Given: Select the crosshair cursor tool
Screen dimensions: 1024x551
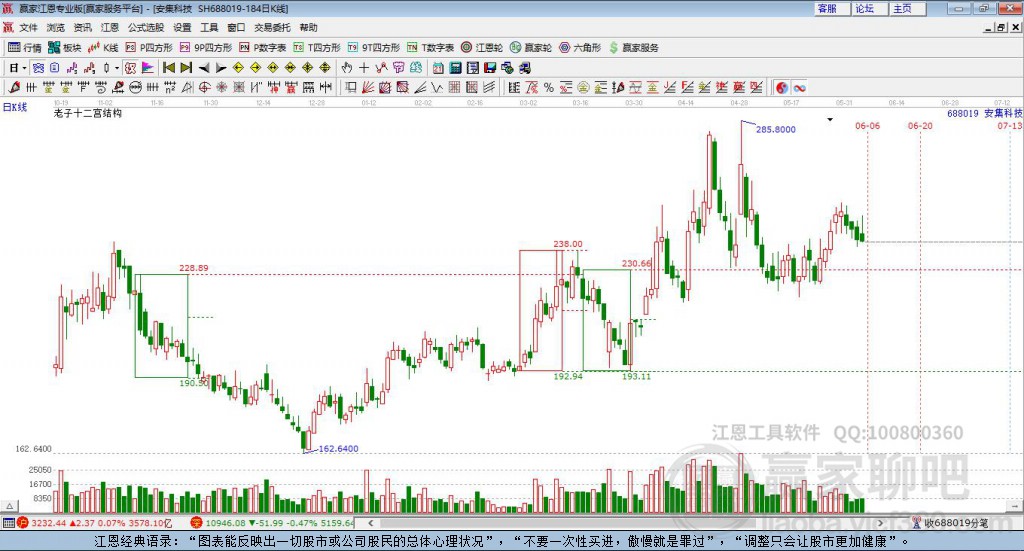Looking at the screenshot, I should [364, 68].
